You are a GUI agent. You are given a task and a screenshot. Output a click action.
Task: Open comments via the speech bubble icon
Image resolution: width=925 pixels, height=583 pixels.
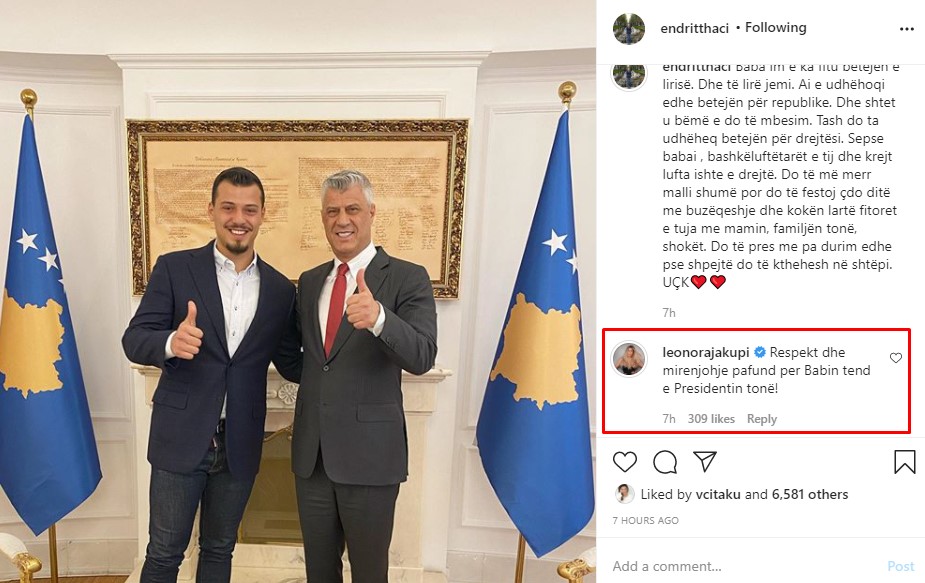click(665, 462)
